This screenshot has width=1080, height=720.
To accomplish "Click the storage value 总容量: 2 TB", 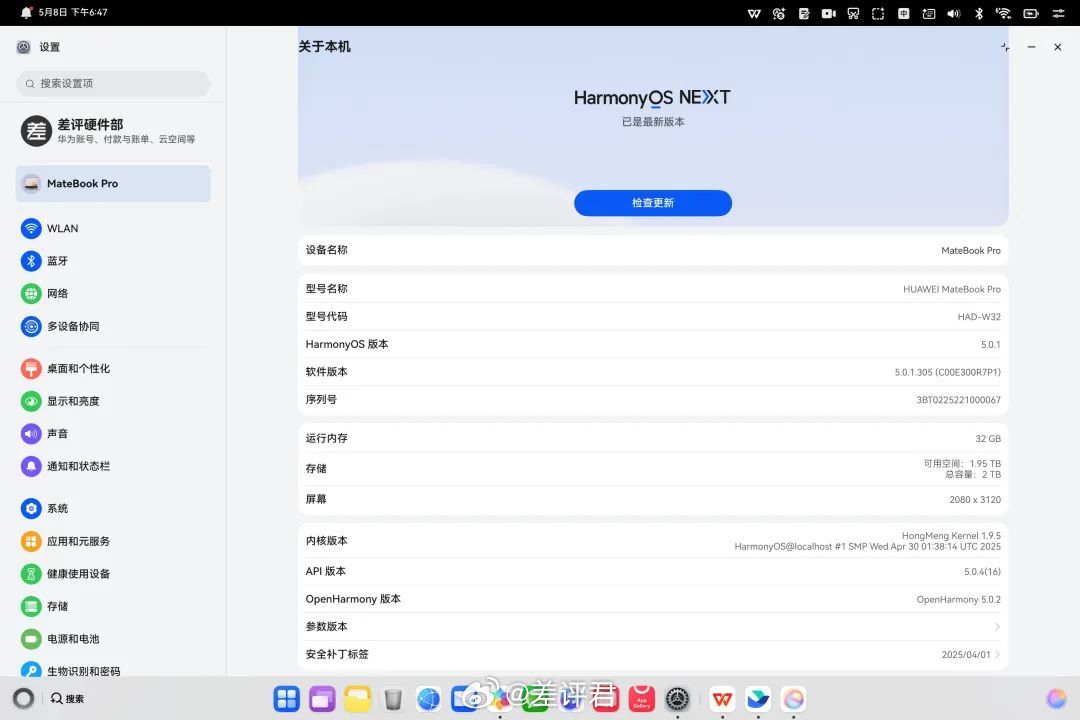I will pyautogui.click(x=973, y=475).
